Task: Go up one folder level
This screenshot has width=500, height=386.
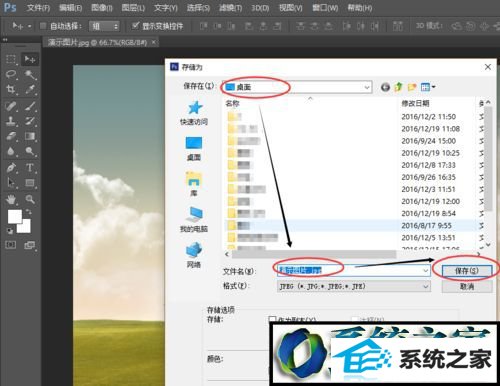Action: point(398,87)
